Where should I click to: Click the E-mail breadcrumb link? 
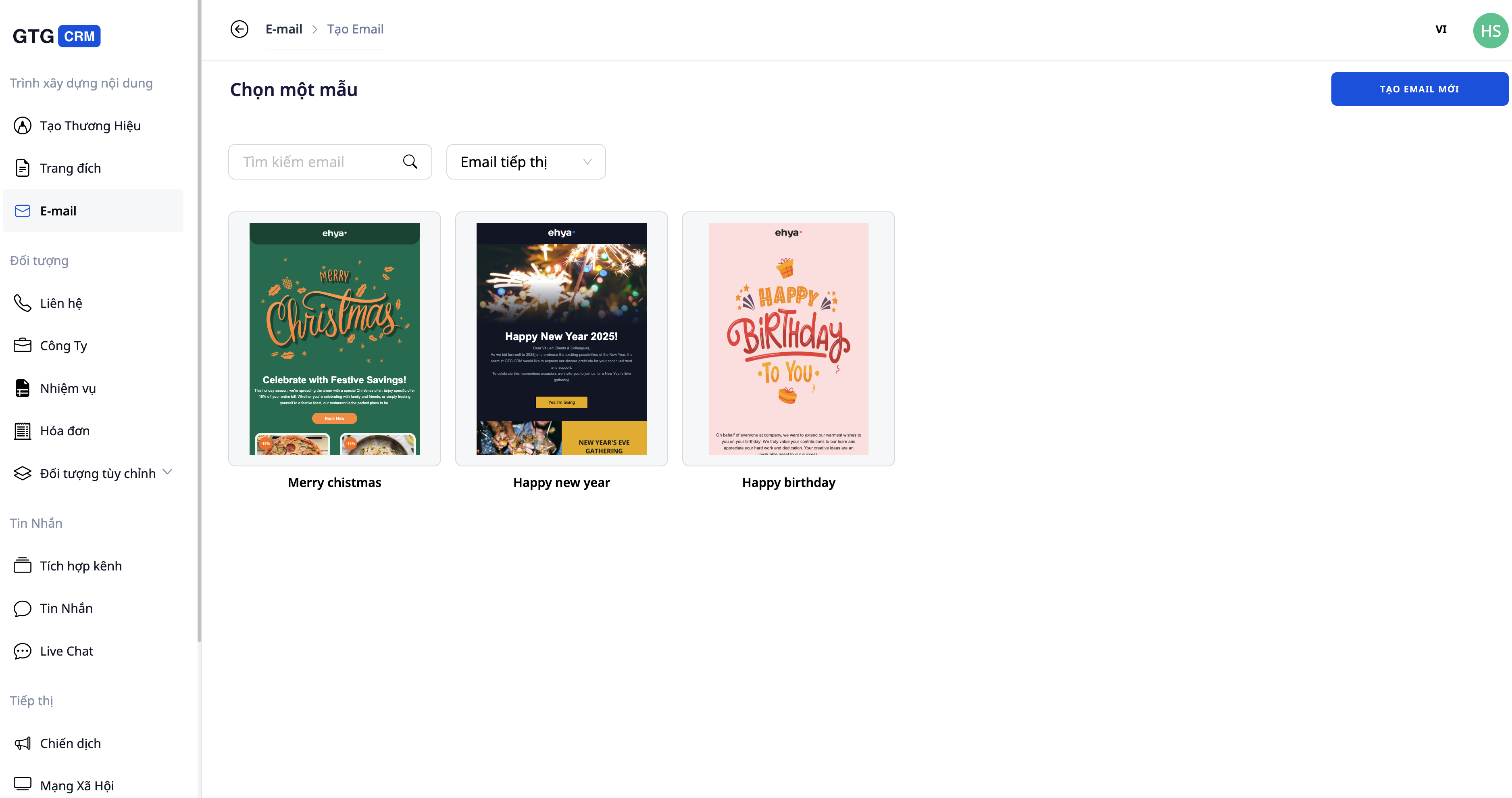tap(283, 29)
